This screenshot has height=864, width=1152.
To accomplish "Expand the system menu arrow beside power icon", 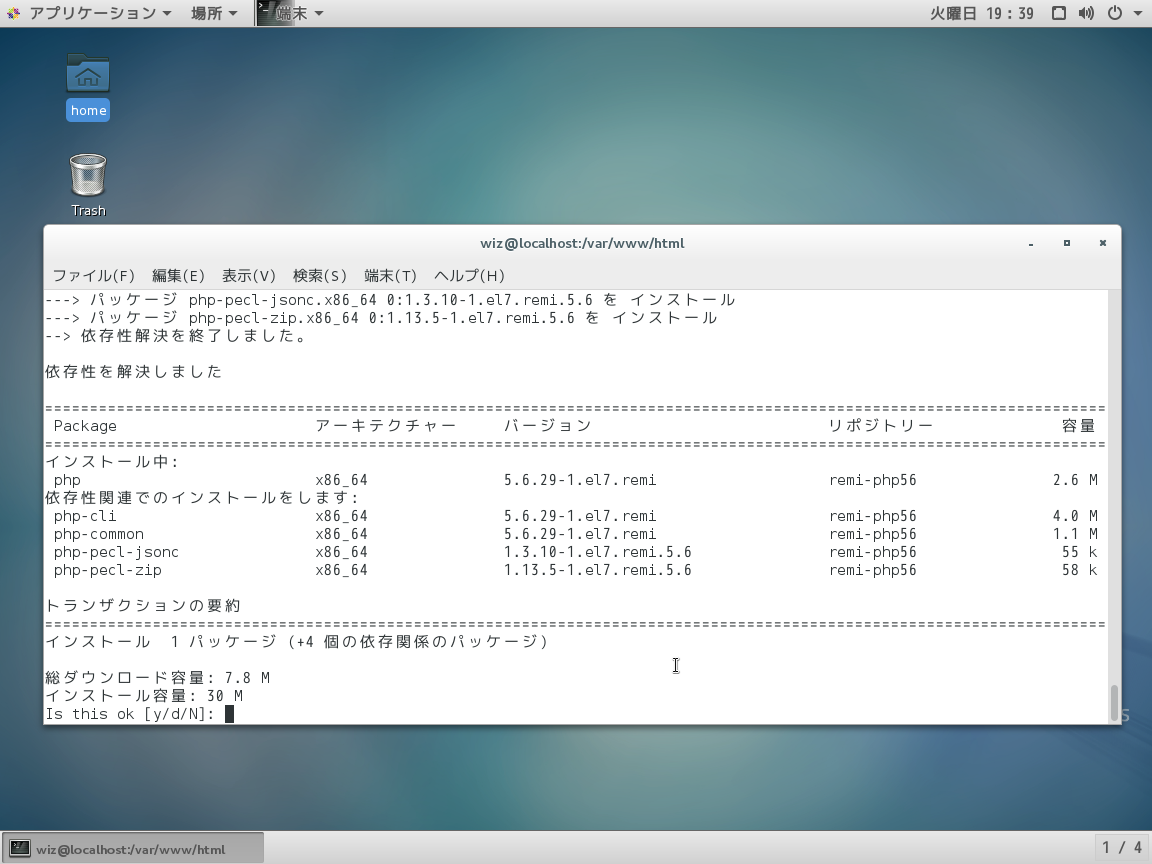I will tap(1137, 13).
